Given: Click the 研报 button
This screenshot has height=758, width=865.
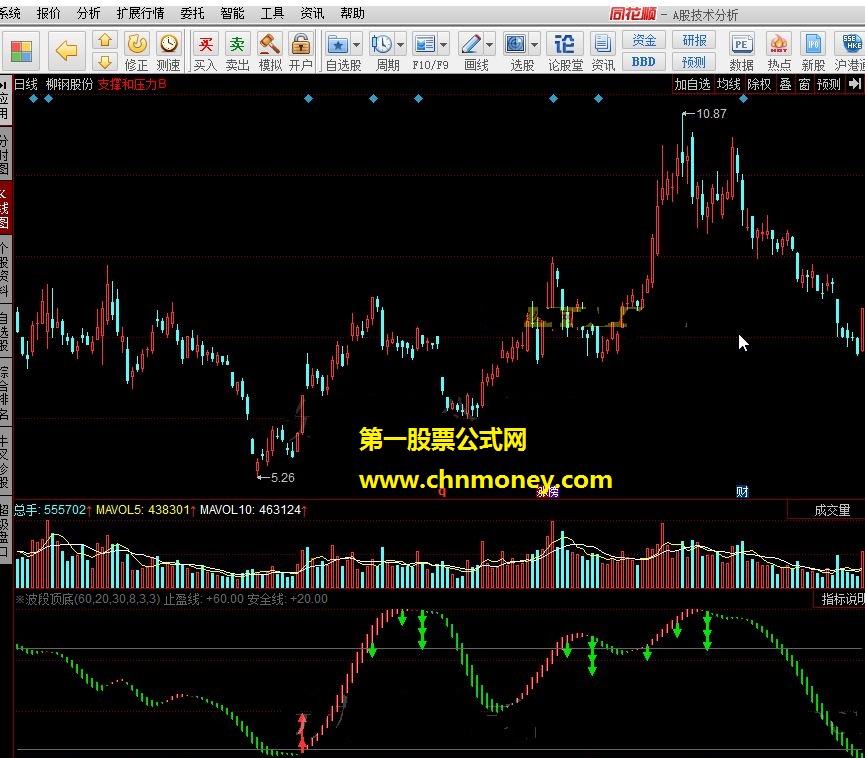Looking at the screenshot, I should tap(694, 40).
